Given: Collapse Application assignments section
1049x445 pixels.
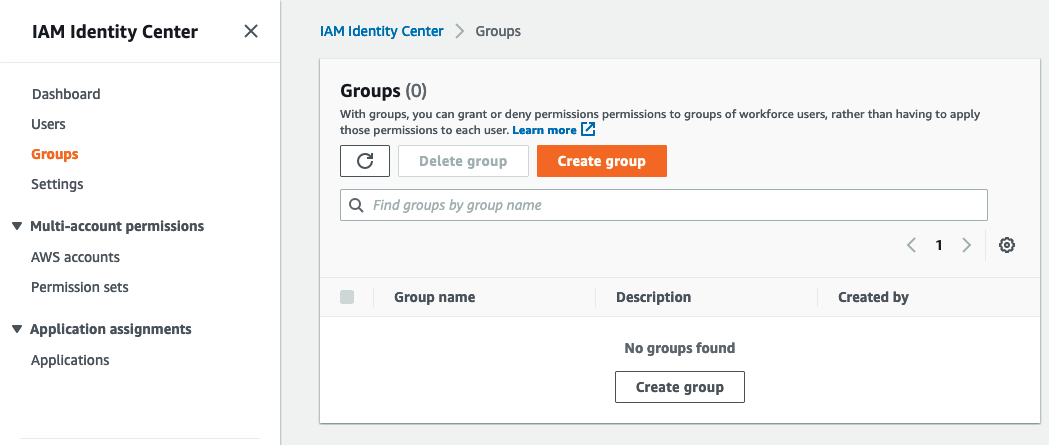Looking at the screenshot, I should [17, 329].
